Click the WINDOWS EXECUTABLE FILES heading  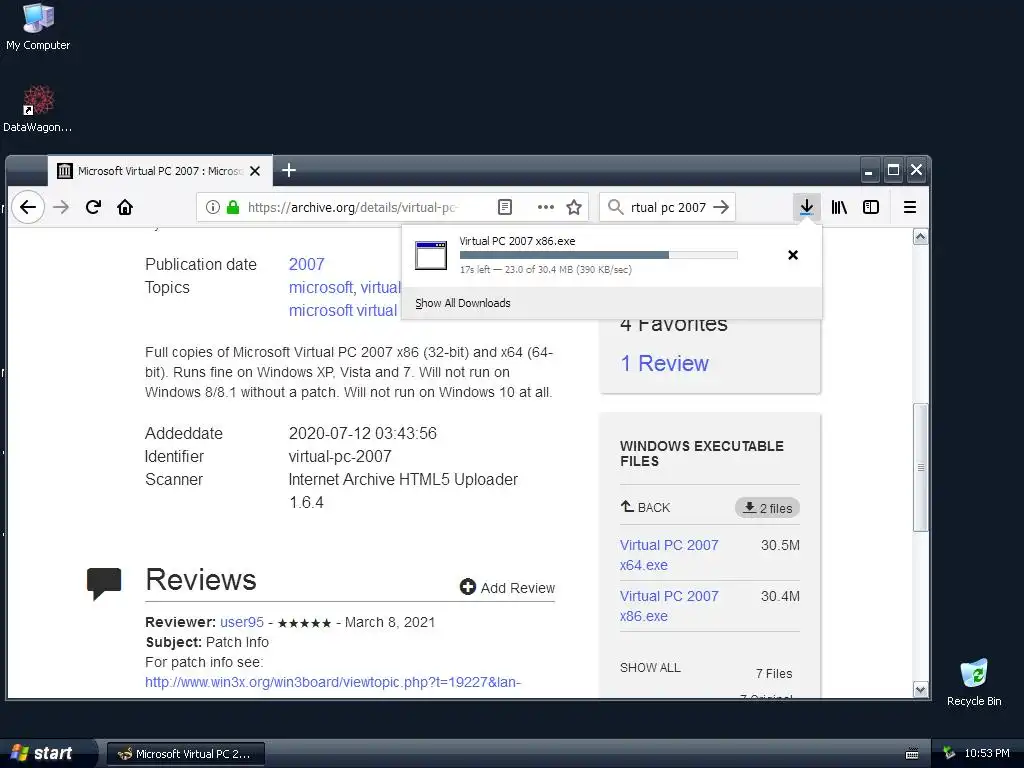(701, 453)
